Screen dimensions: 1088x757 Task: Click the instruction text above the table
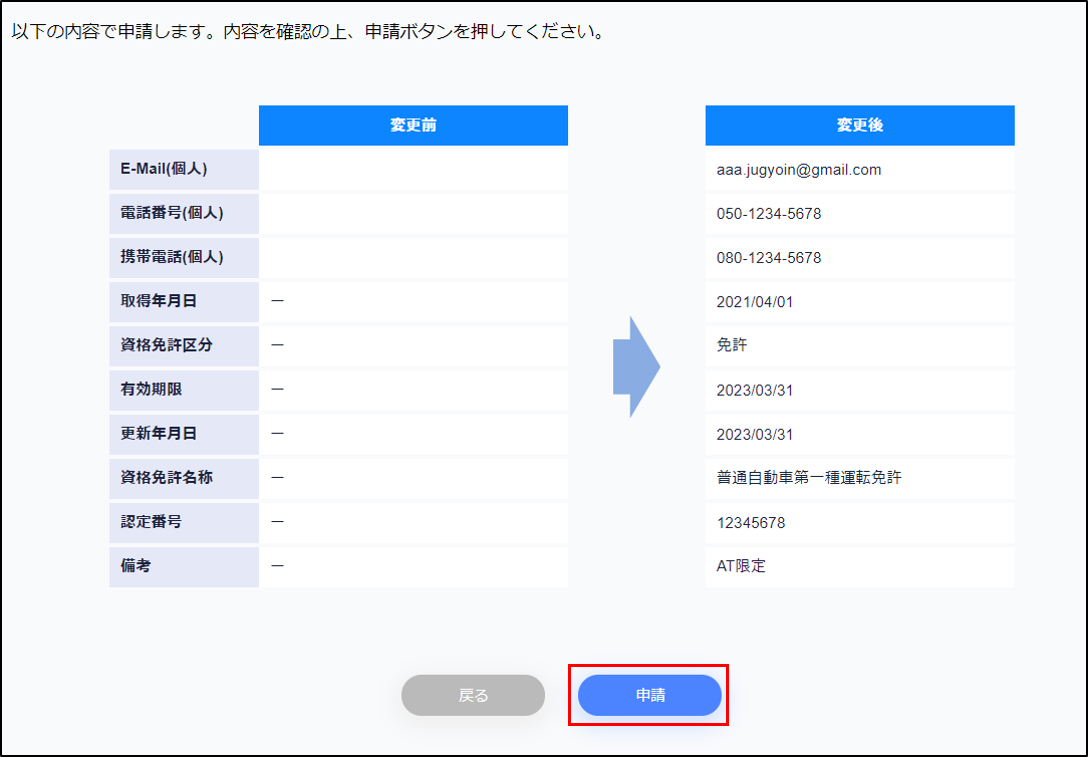pyautogui.click(x=307, y=32)
